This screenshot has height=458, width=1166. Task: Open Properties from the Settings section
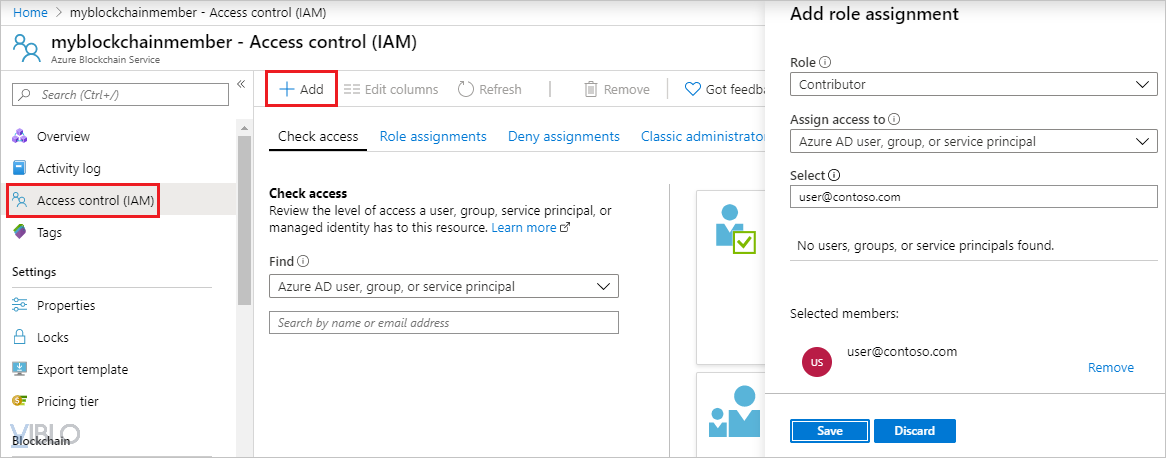66,305
